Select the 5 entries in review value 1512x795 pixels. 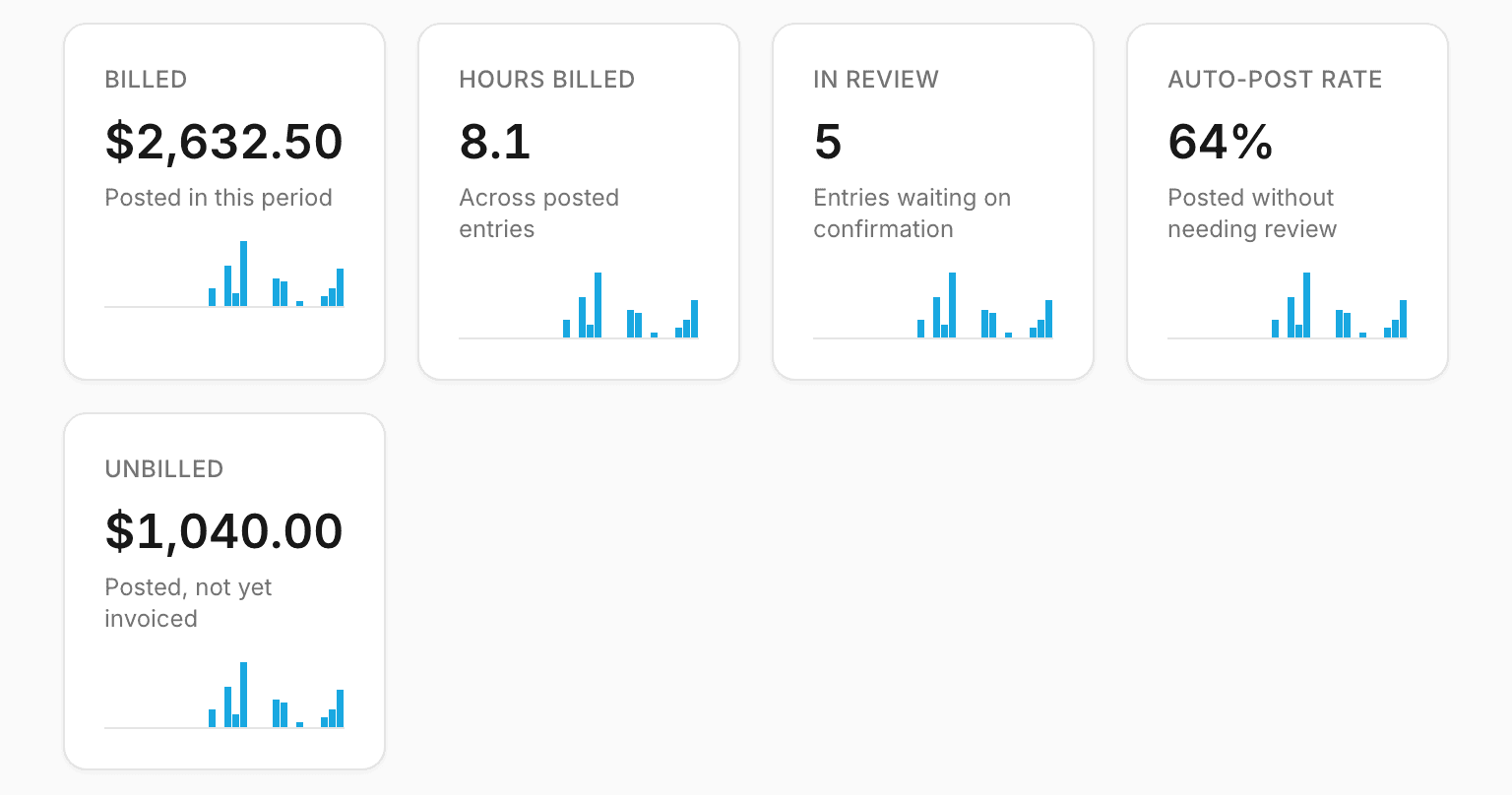(828, 142)
